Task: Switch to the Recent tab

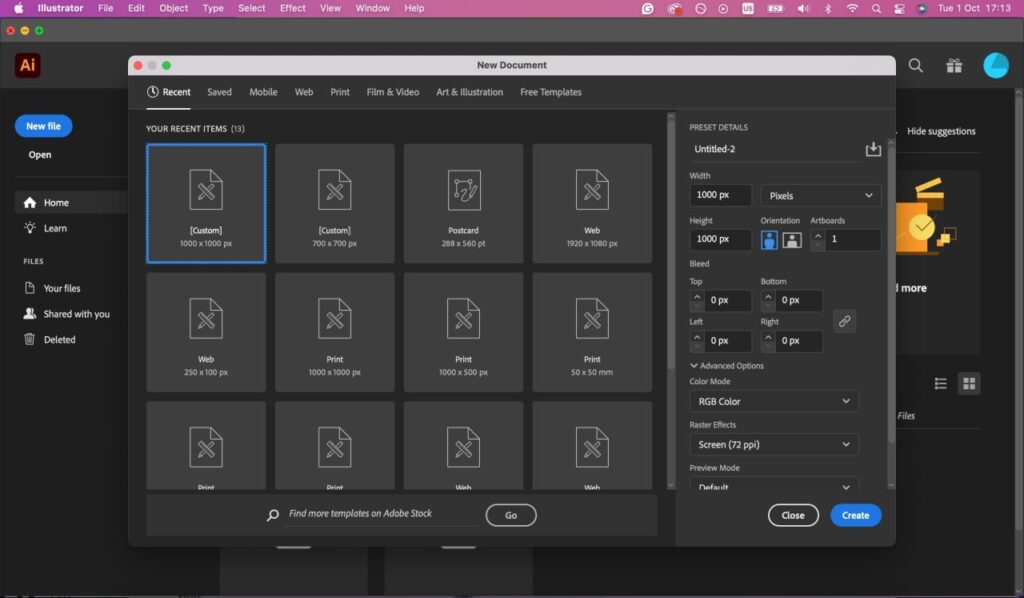Action: [x=168, y=92]
